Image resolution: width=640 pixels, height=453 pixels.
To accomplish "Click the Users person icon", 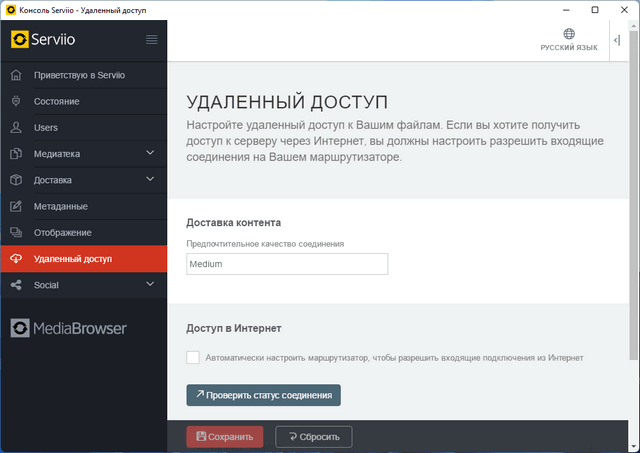I will [x=15, y=128].
